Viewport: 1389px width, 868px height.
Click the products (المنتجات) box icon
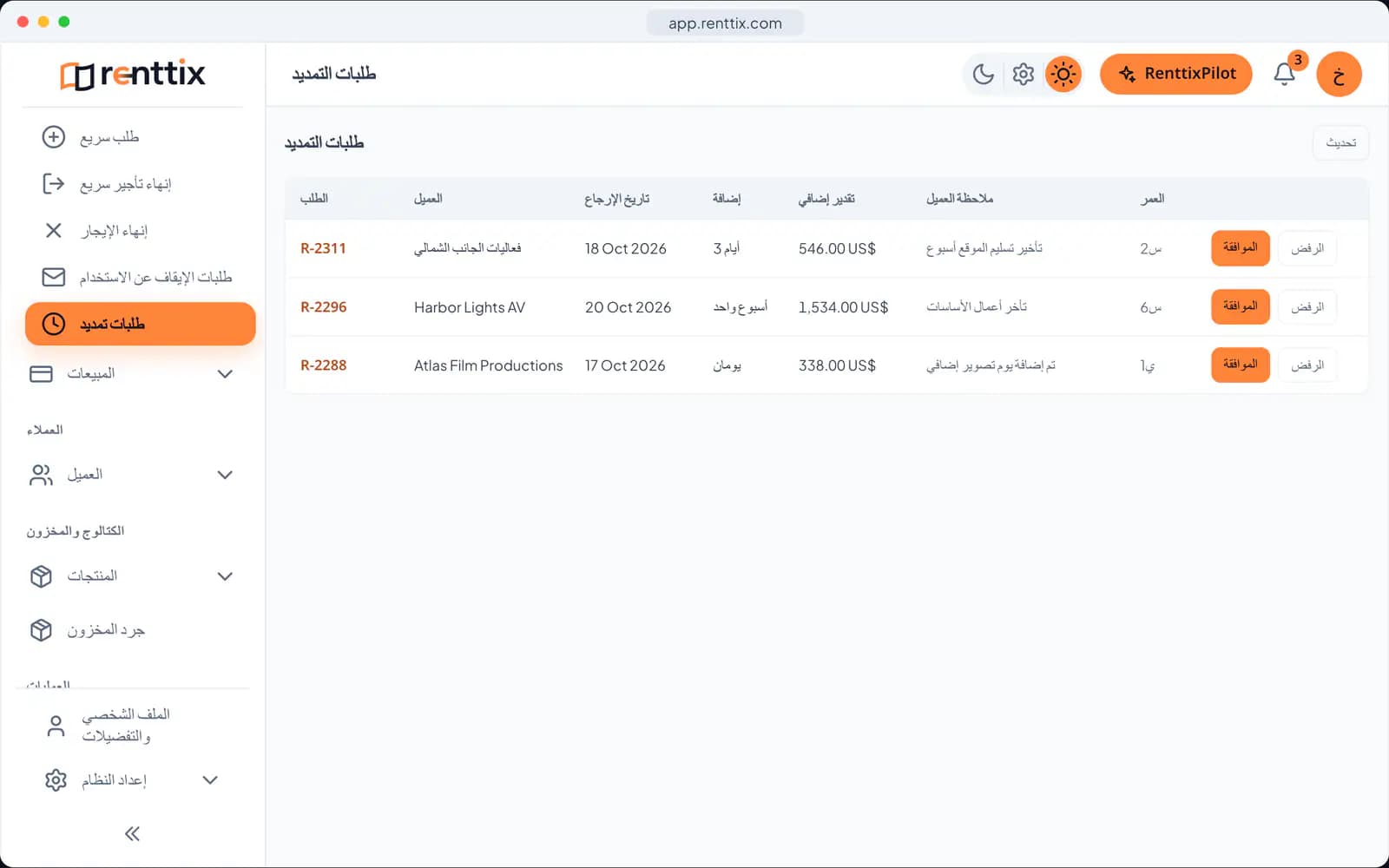[41, 576]
